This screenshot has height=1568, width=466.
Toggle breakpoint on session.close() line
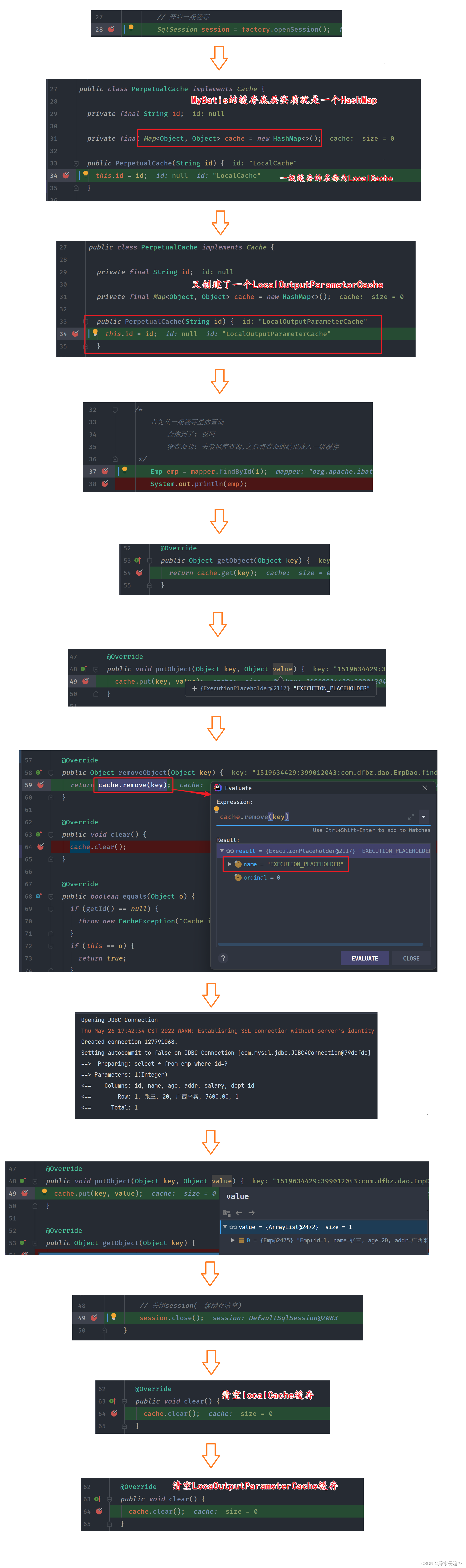tap(94, 1318)
